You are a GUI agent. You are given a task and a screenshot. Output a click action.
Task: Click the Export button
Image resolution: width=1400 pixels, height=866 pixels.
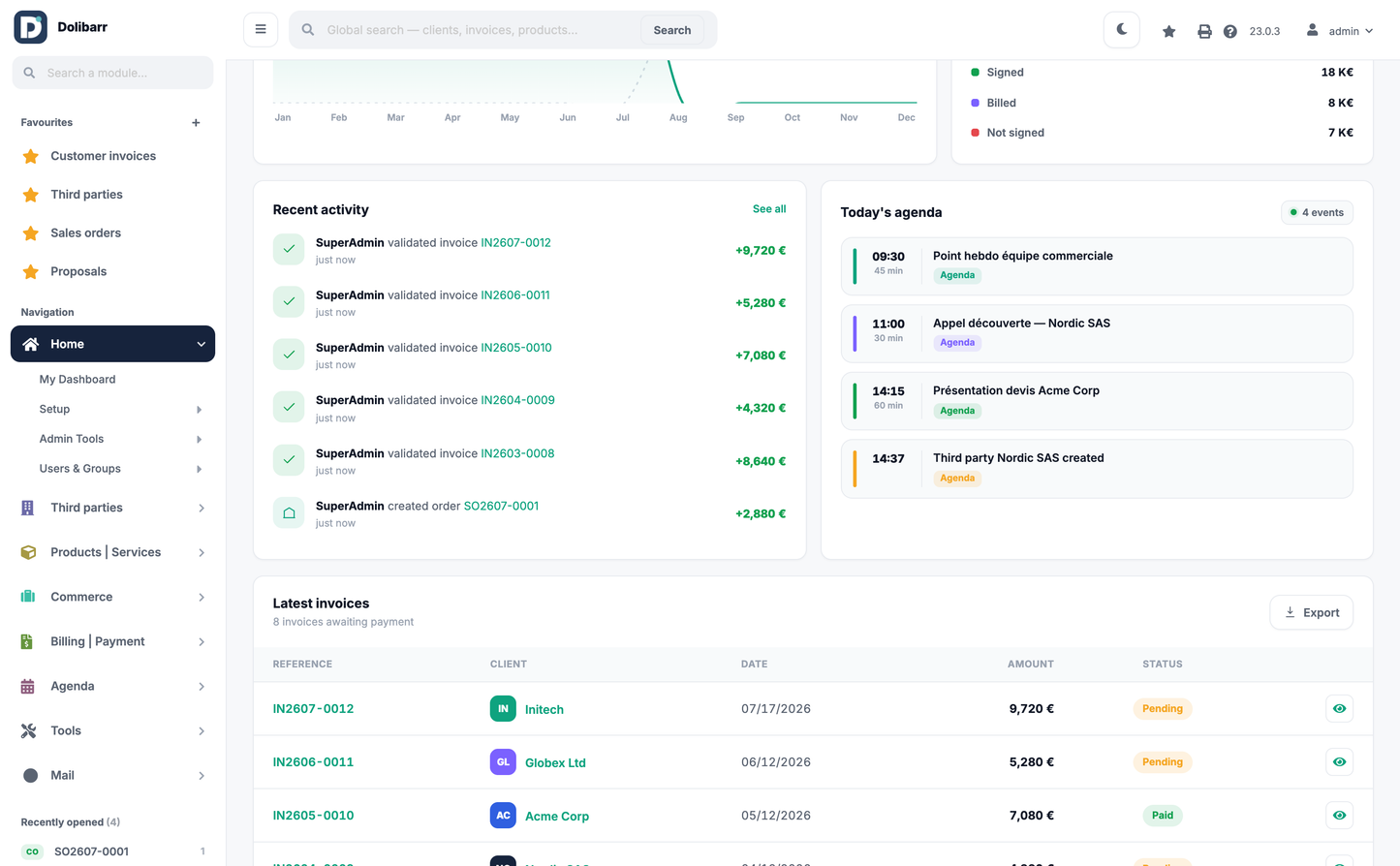point(1312,612)
